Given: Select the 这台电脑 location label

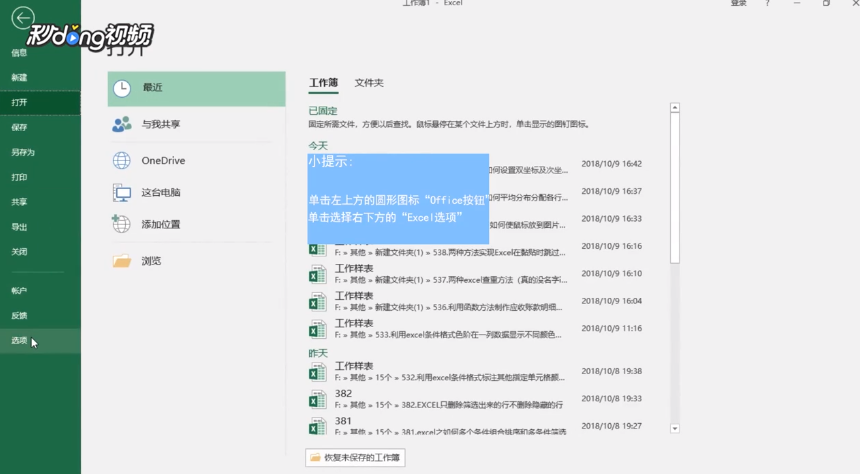Looking at the screenshot, I should pos(161,193).
